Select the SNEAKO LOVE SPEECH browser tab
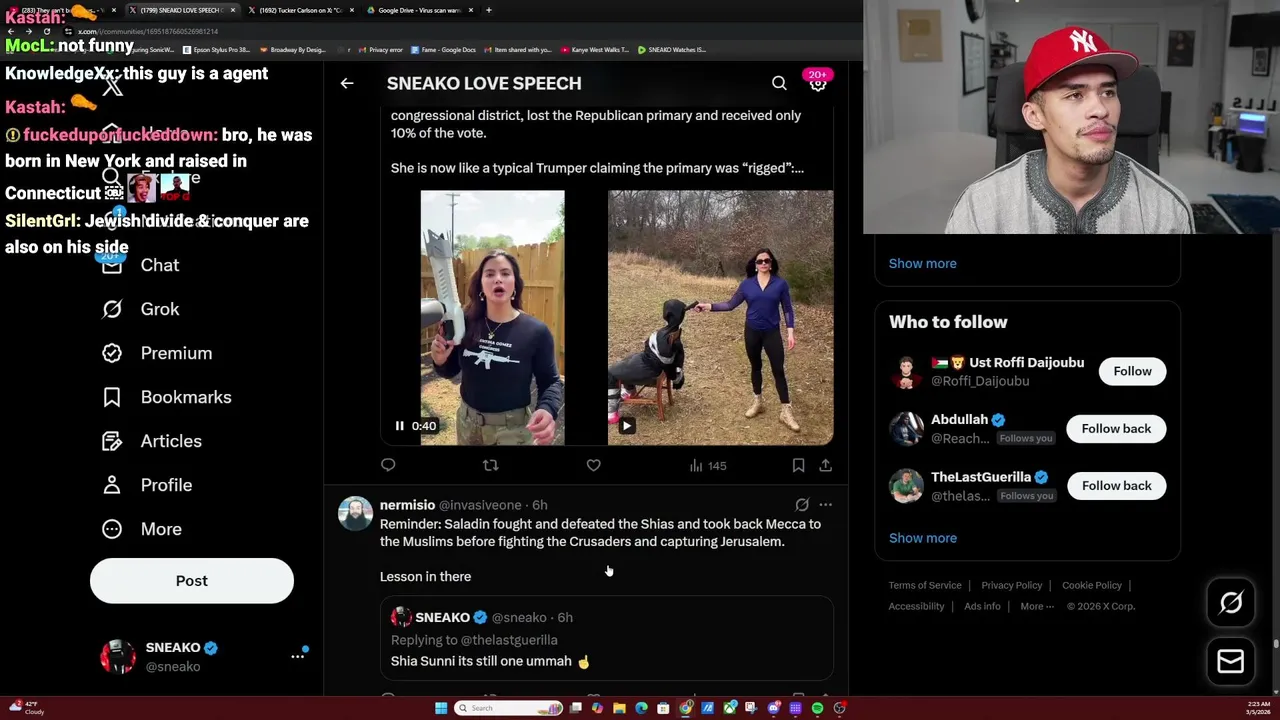1280x720 pixels. point(181,10)
